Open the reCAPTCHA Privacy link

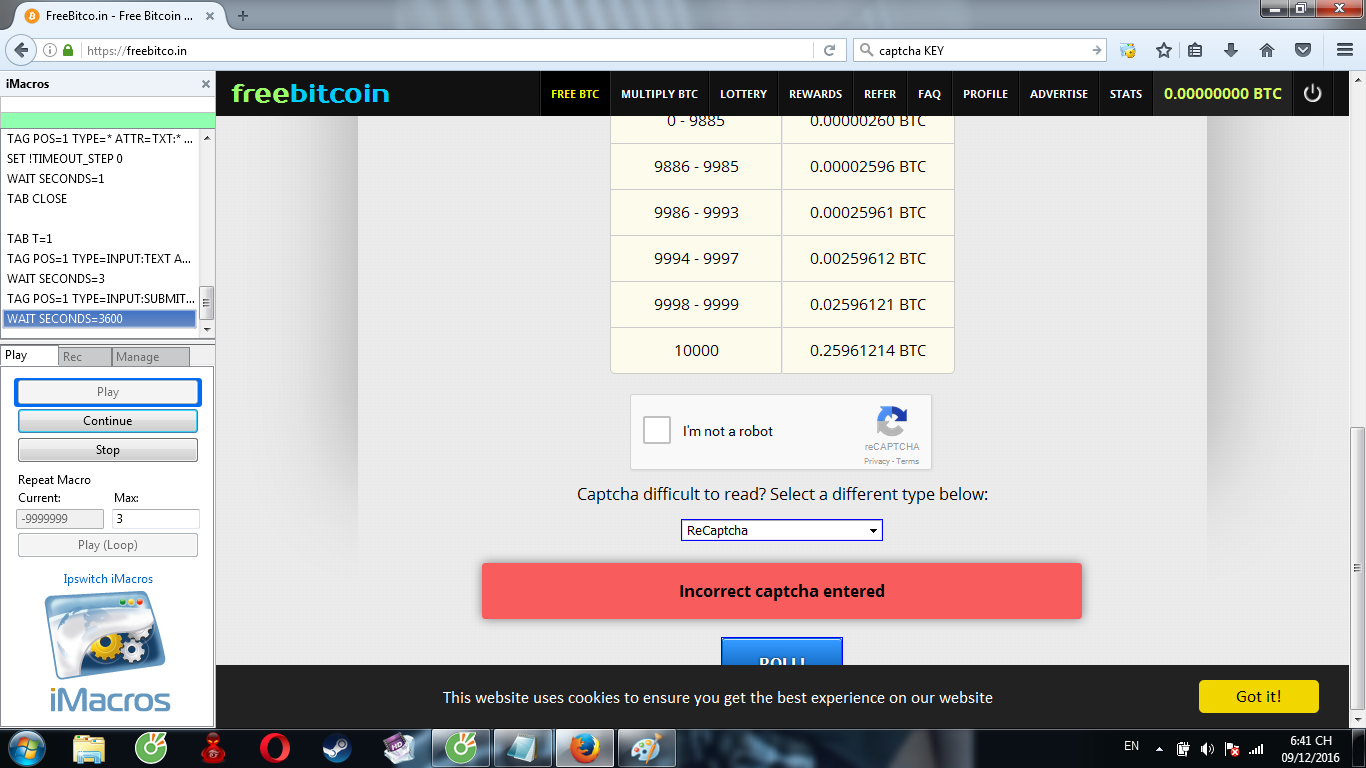coord(876,461)
